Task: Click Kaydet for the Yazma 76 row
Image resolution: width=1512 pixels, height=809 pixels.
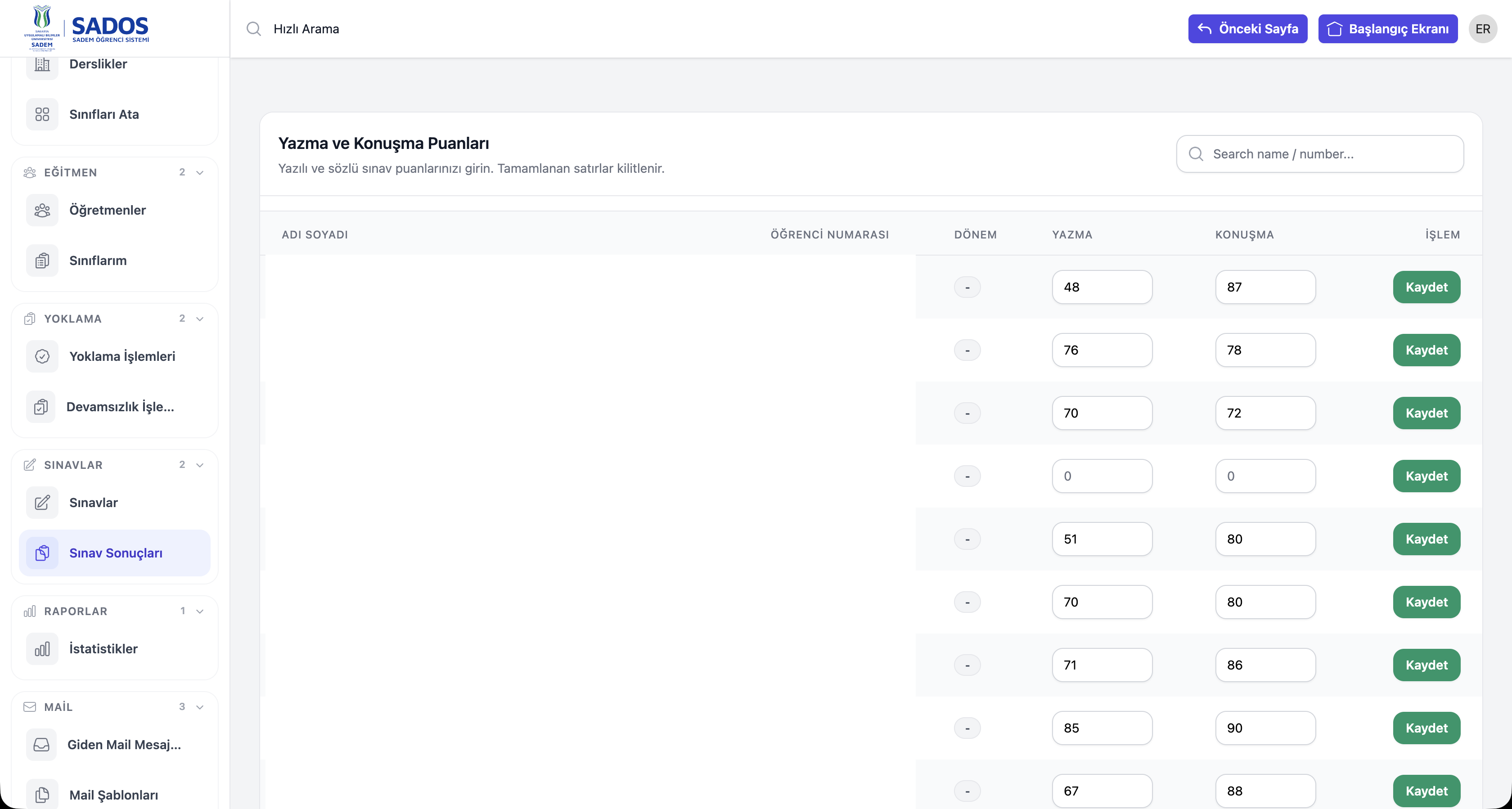Action: [x=1426, y=350]
